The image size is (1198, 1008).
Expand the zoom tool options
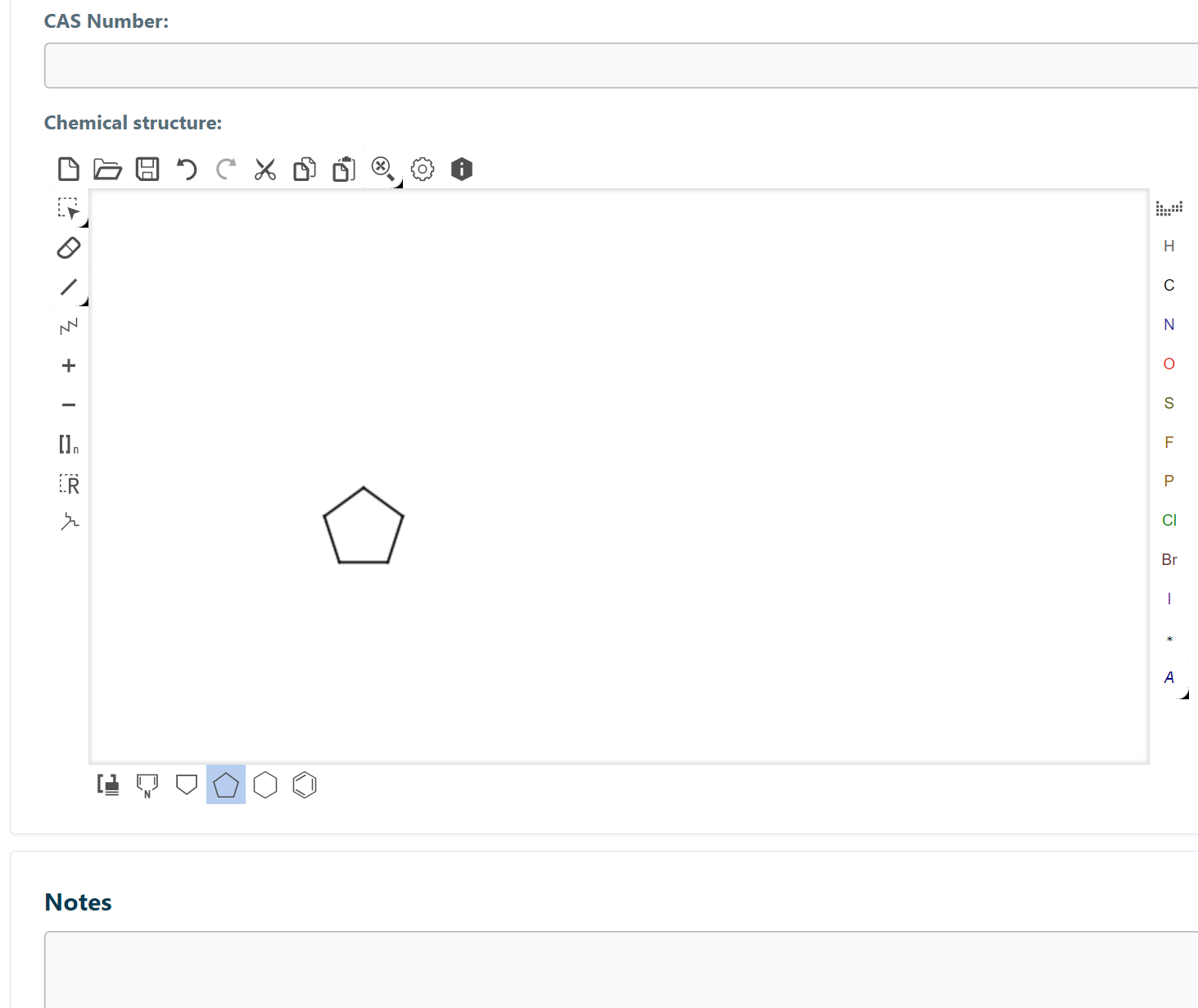coord(398,184)
